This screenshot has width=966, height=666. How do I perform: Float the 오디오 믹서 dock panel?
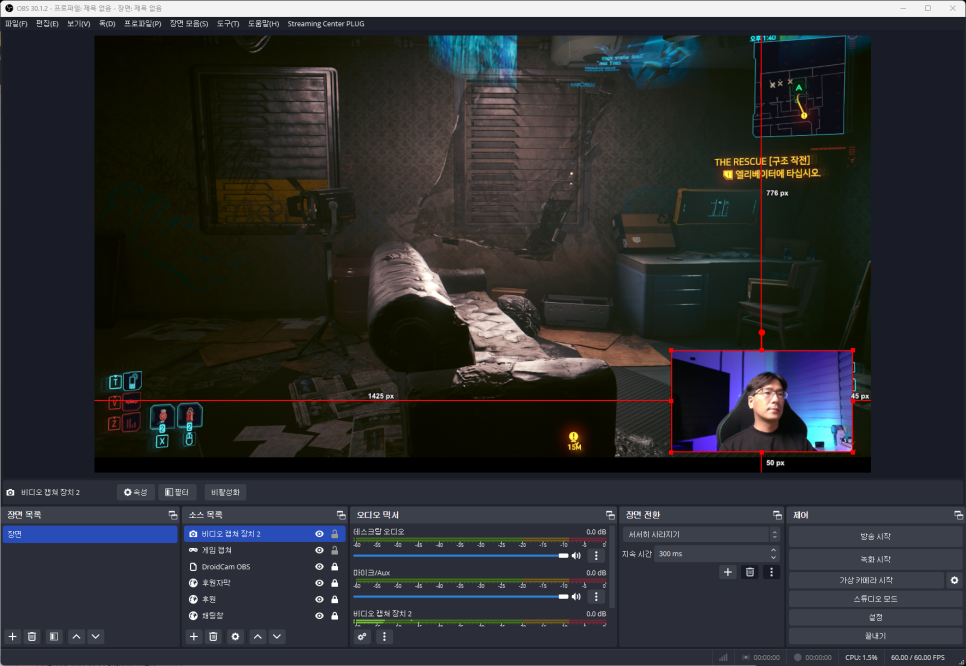point(610,515)
